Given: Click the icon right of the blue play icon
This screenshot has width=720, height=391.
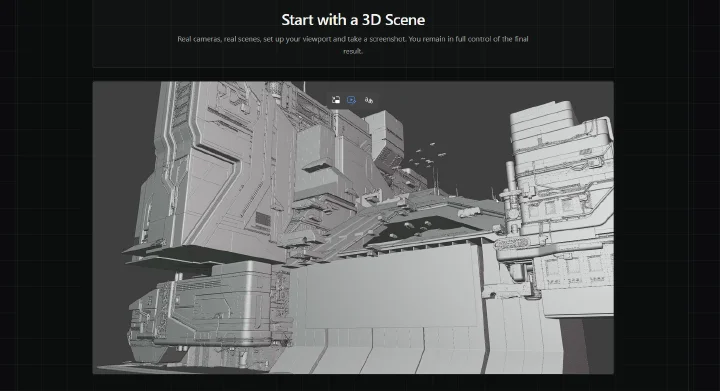Looking at the screenshot, I should (x=369, y=100).
